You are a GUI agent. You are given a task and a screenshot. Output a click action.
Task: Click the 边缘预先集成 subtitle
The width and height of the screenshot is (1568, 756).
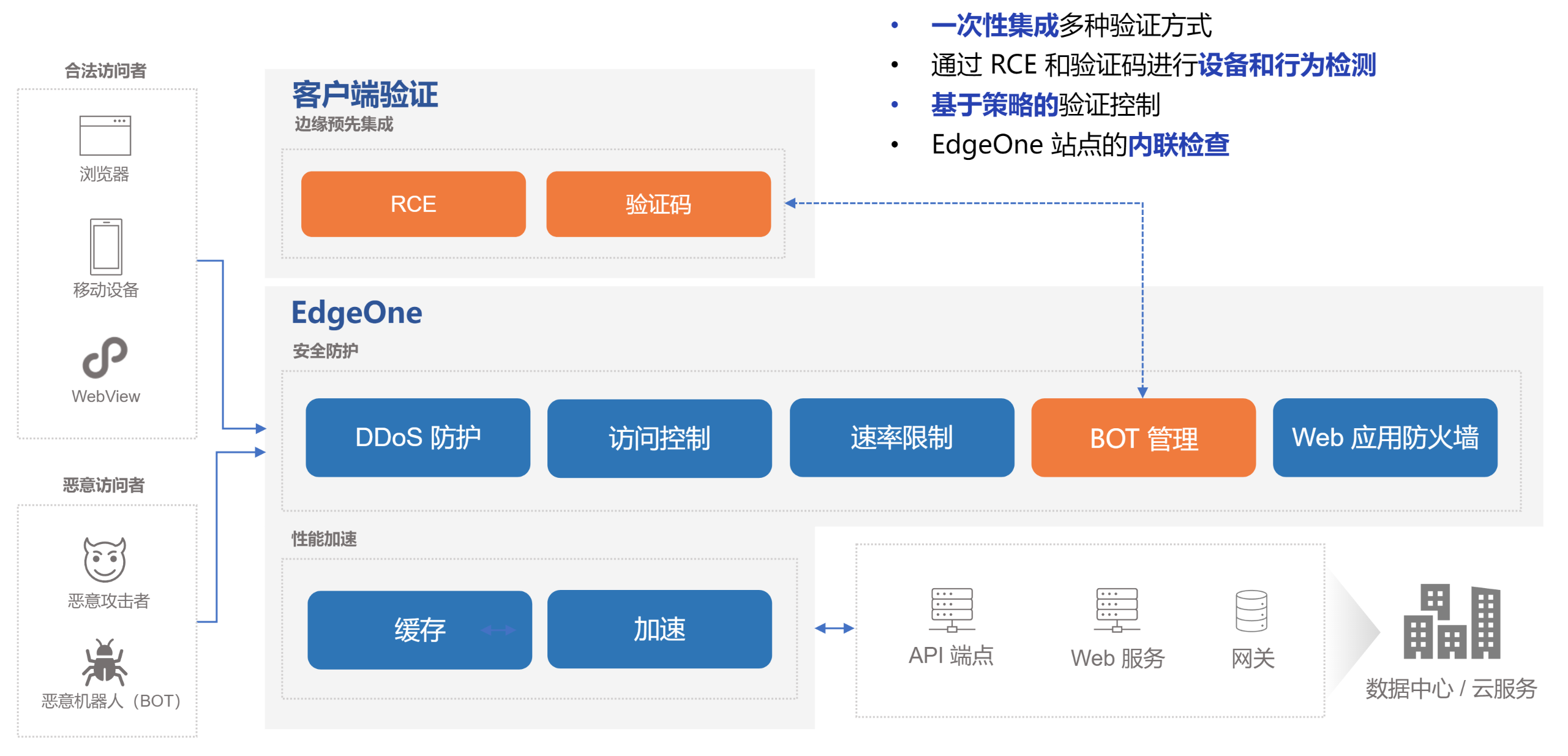coord(343,124)
